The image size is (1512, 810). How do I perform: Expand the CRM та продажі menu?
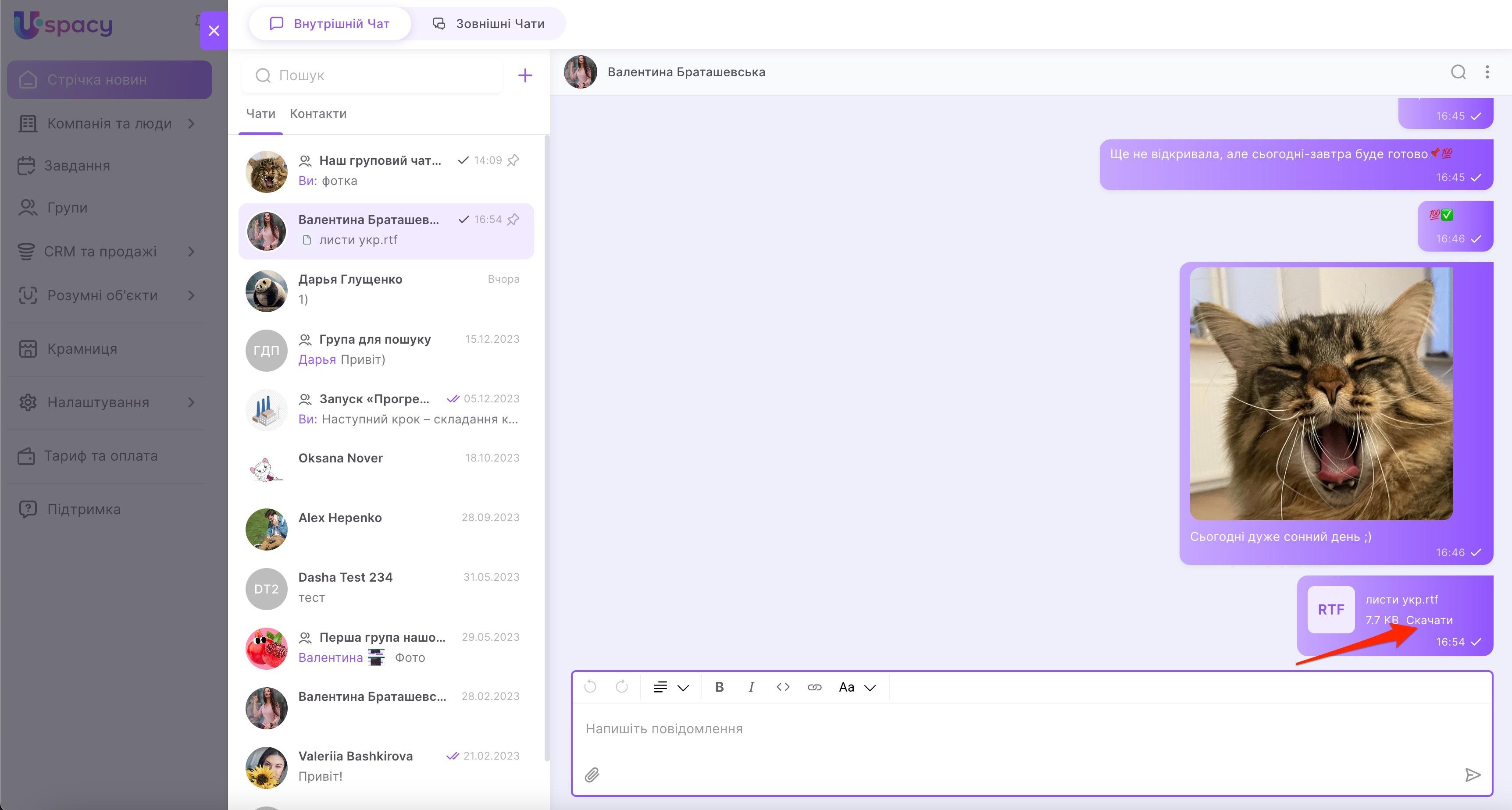[191, 252]
